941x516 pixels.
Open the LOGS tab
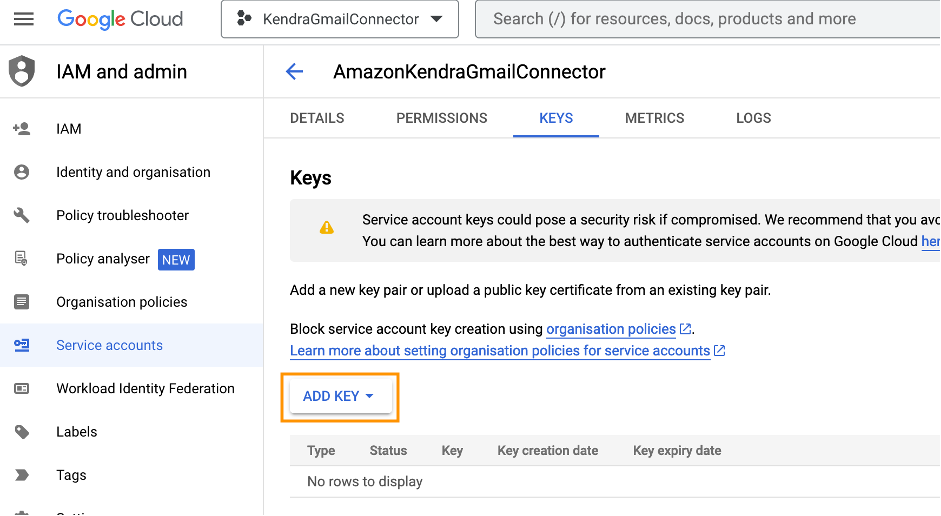point(753,118)
